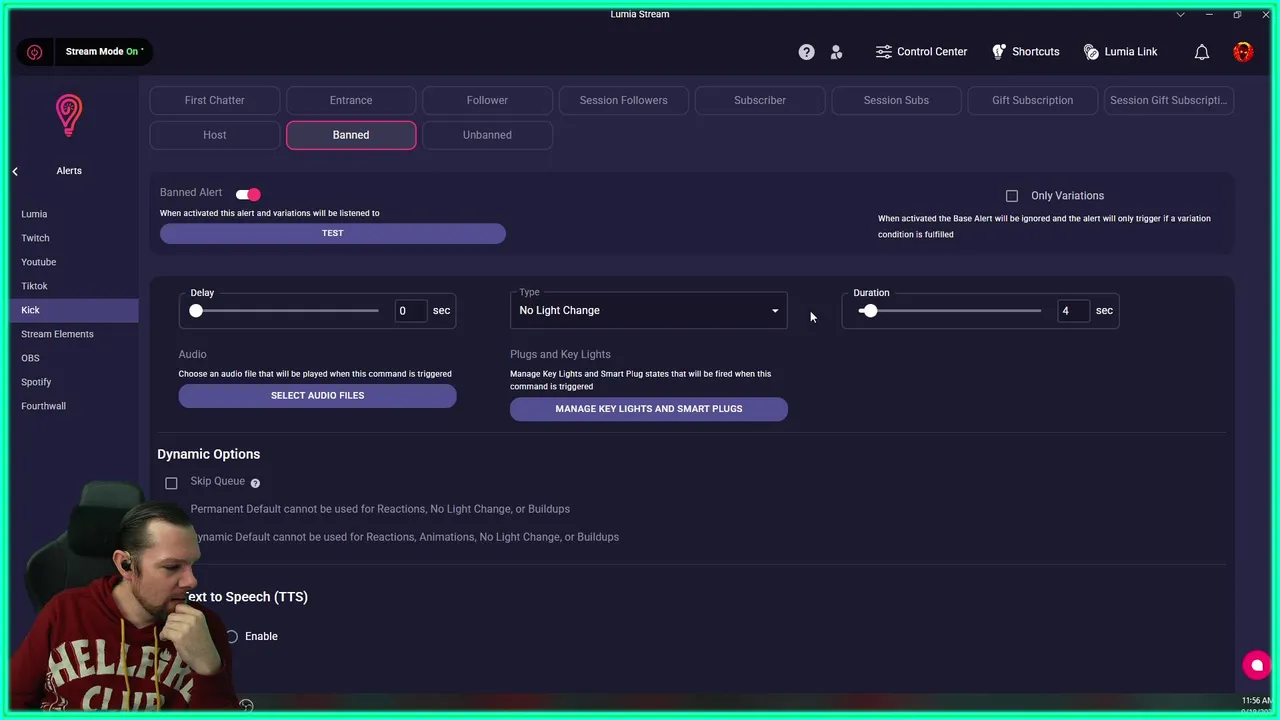Image resolution: width=1280 pixels, height=720 pixels.
Task: Select the Session Followers tab
Action: 624,100
